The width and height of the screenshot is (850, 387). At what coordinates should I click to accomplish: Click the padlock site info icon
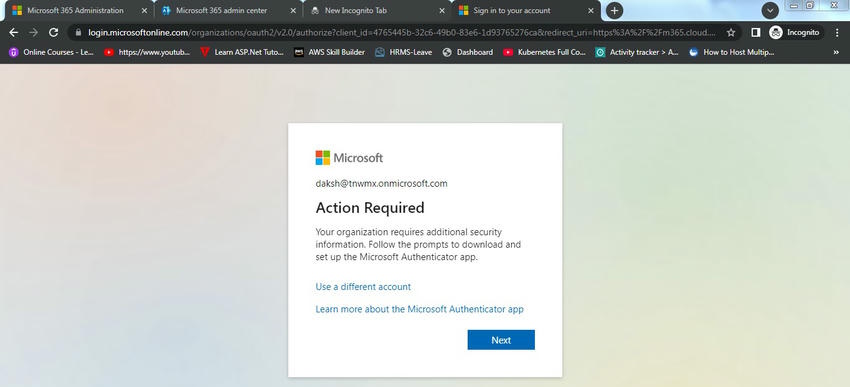click(78, 33)
